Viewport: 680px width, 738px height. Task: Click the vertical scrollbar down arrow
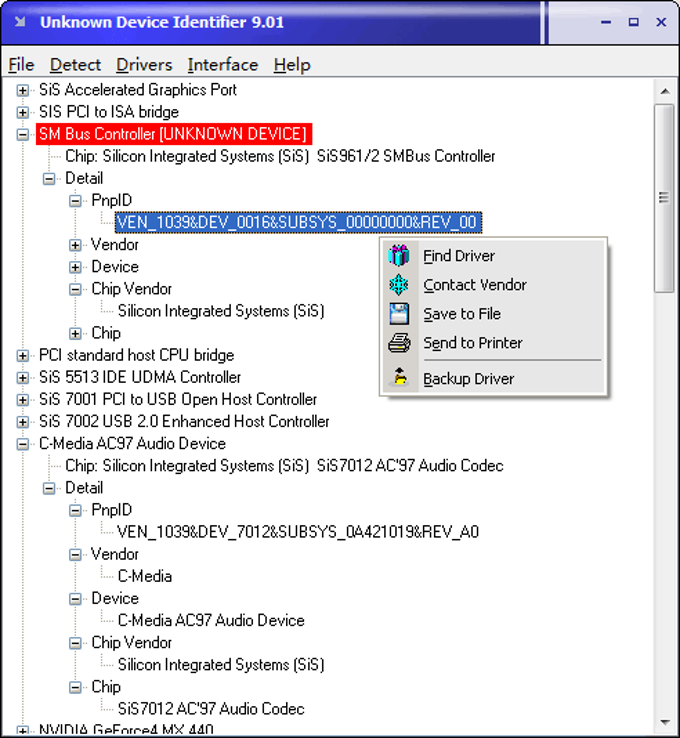click(664, 720)
